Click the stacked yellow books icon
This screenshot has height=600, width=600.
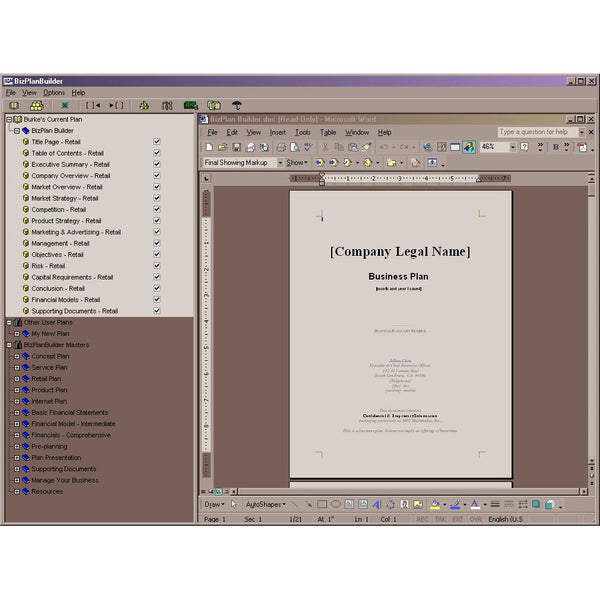coord(37,106)
